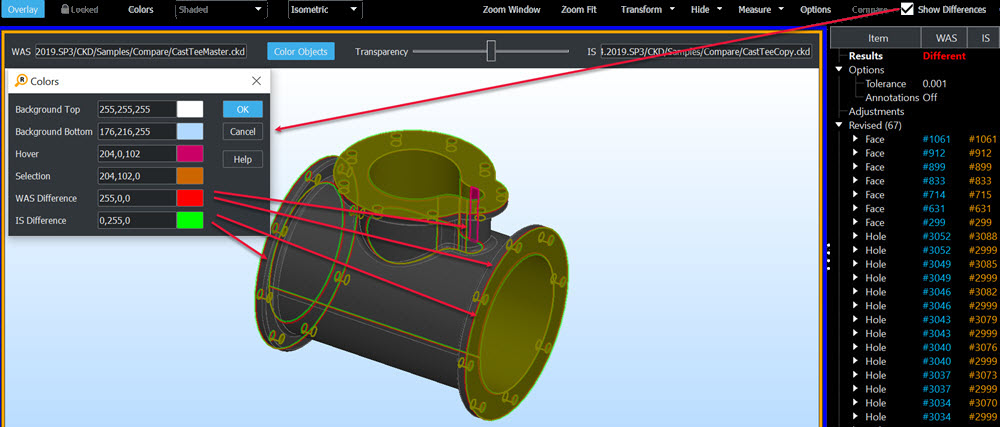Click the light blue Background Bottom swatch
This screenshot has width=1000, height=427.
click(190, 132)
